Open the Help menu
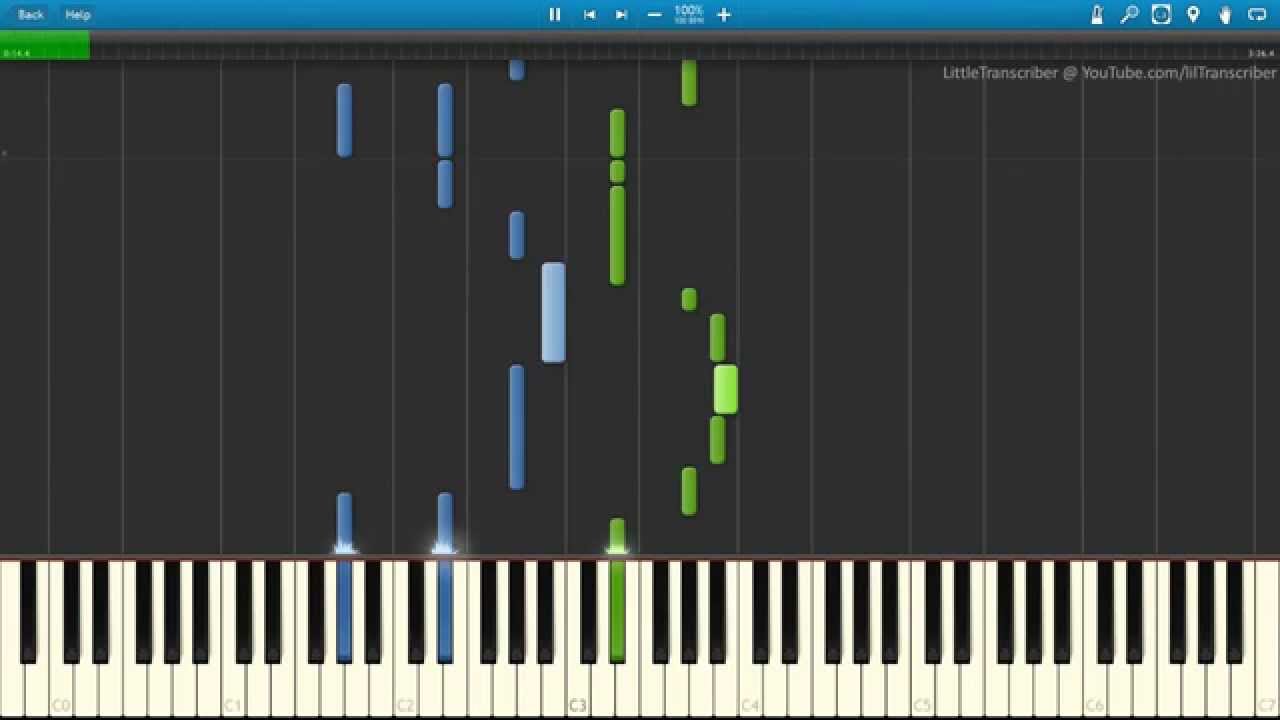The width and height of the screenshot is (1280, 720). click(78, 14)
